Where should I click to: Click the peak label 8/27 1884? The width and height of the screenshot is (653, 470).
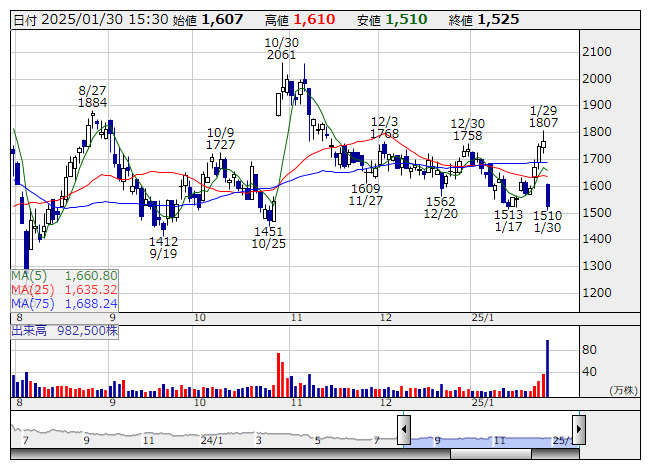pos(92,97)
